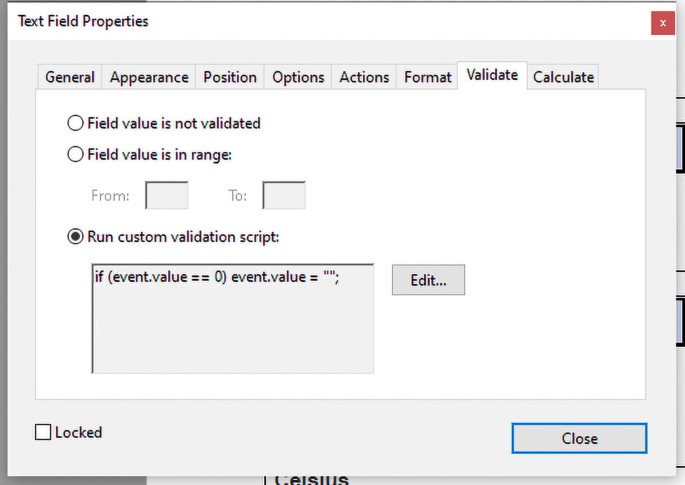Switch to the General tab

[x=70, y=77]
